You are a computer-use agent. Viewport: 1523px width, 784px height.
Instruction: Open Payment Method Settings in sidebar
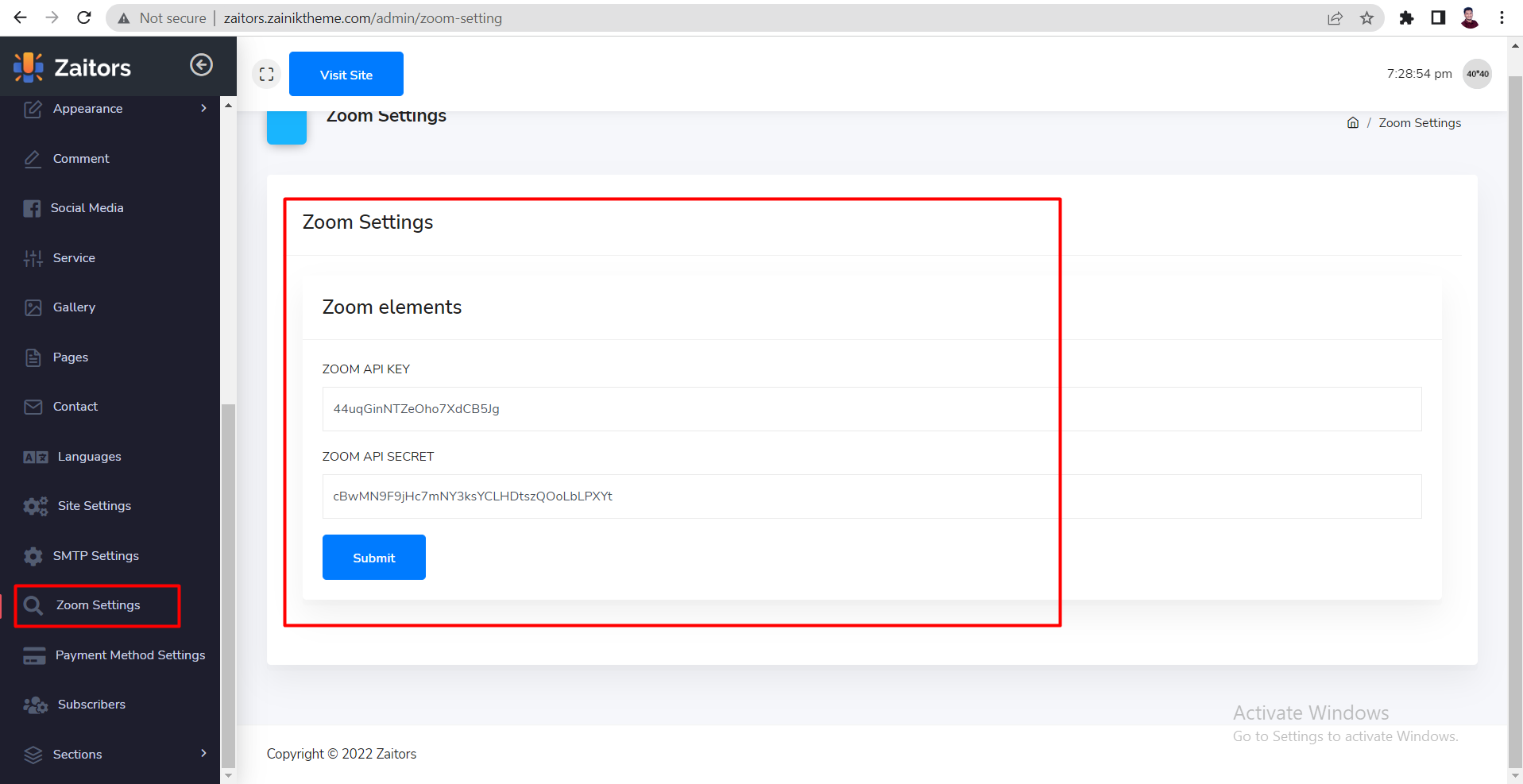tap(130, 655)
